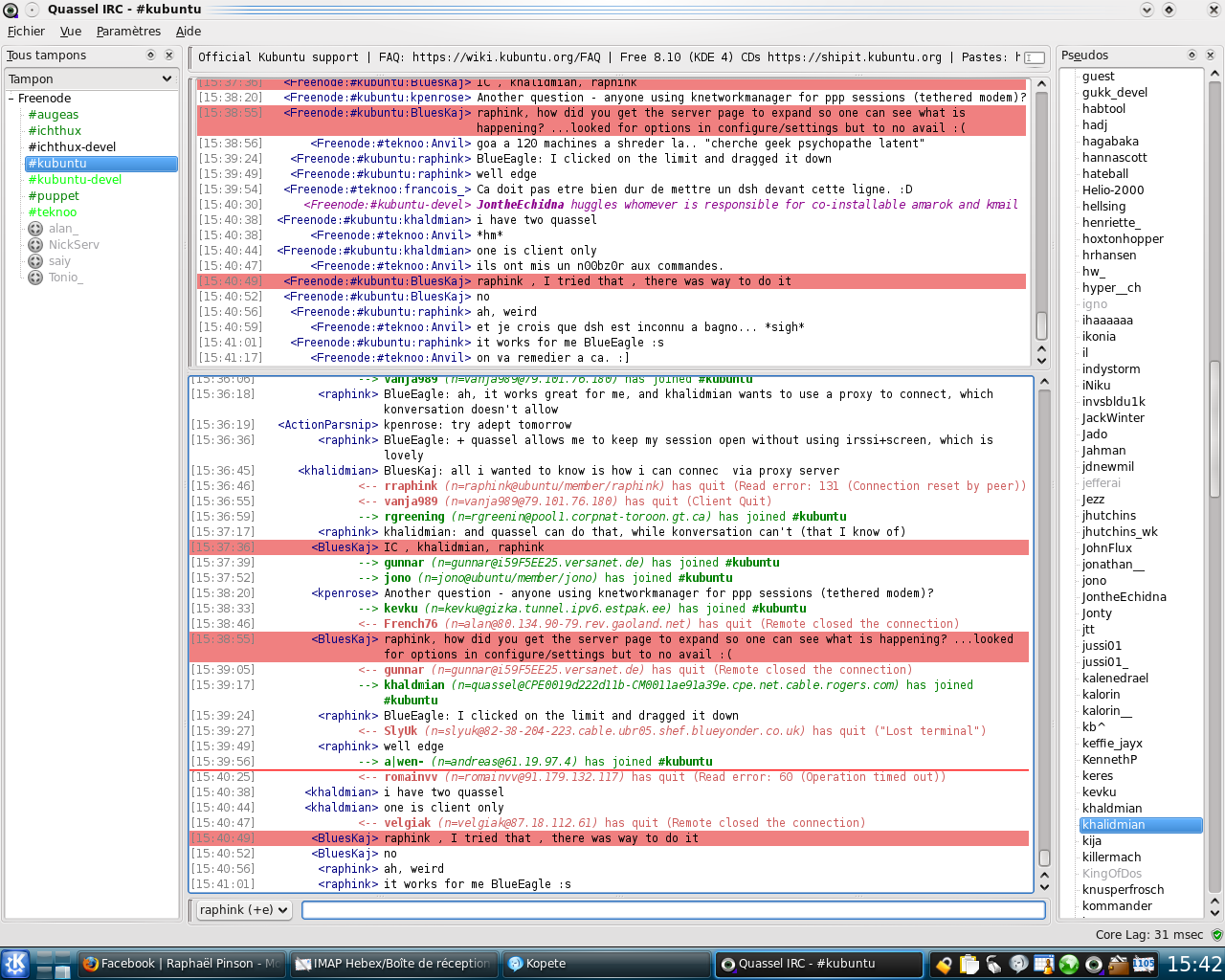Click the network cable tray icon
1225x980 pixels.
[993, 965]
